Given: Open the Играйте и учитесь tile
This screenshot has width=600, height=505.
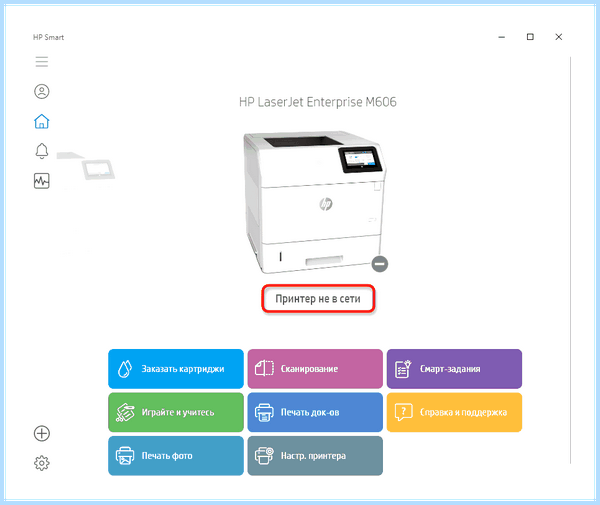Looking at the screenshot, I should pyautogui.click(x=176, y=412).
